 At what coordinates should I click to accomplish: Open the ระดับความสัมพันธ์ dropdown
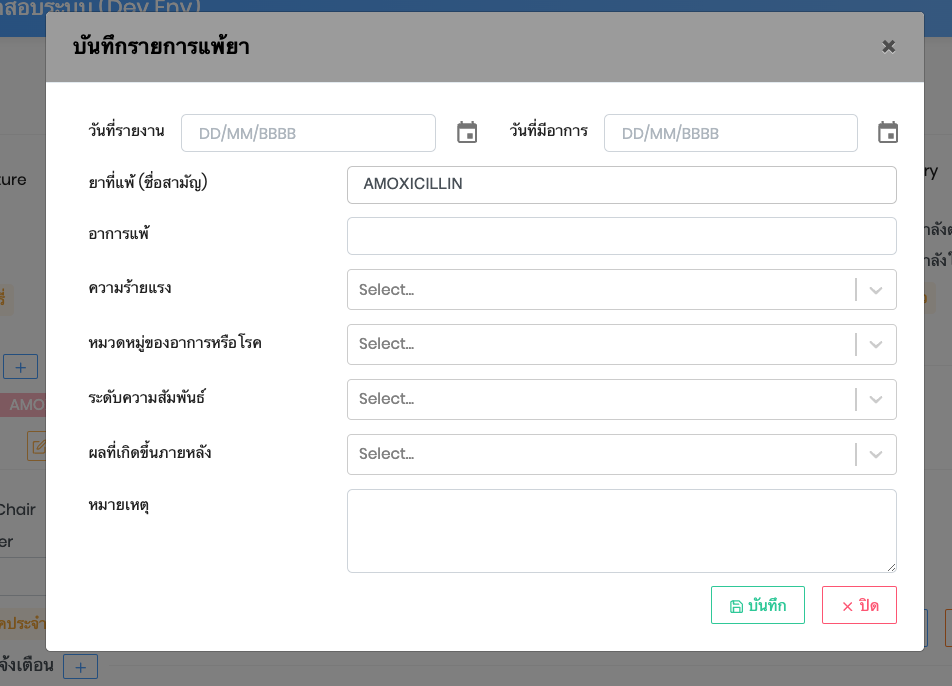coord(621,399)
